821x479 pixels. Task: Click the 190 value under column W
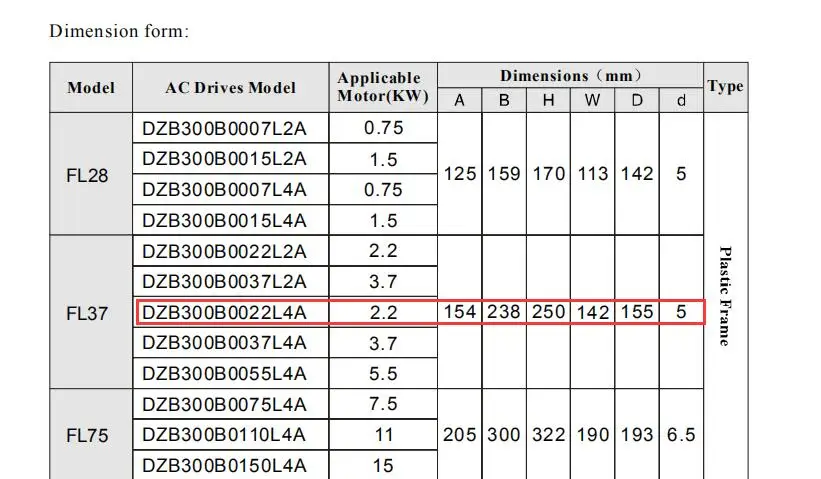pyautogui.click(x=593, y=435)
